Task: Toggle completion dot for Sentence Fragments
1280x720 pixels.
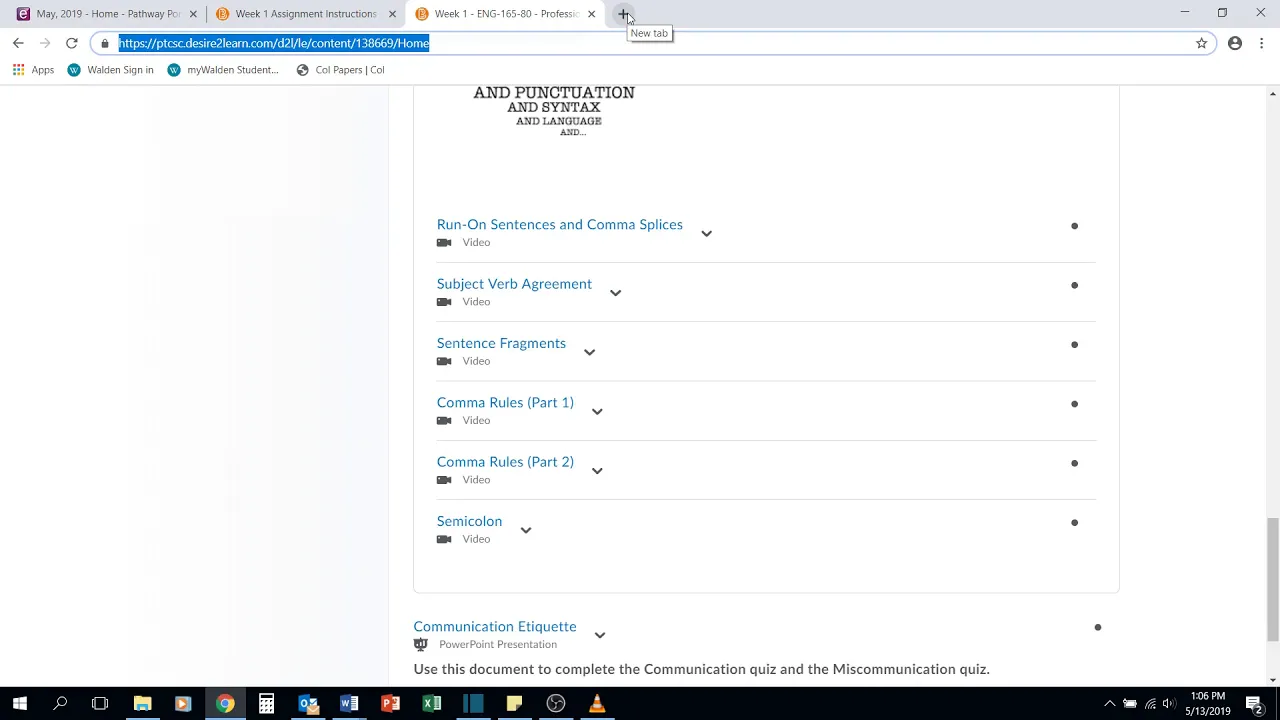Action: pos(1074,345)
